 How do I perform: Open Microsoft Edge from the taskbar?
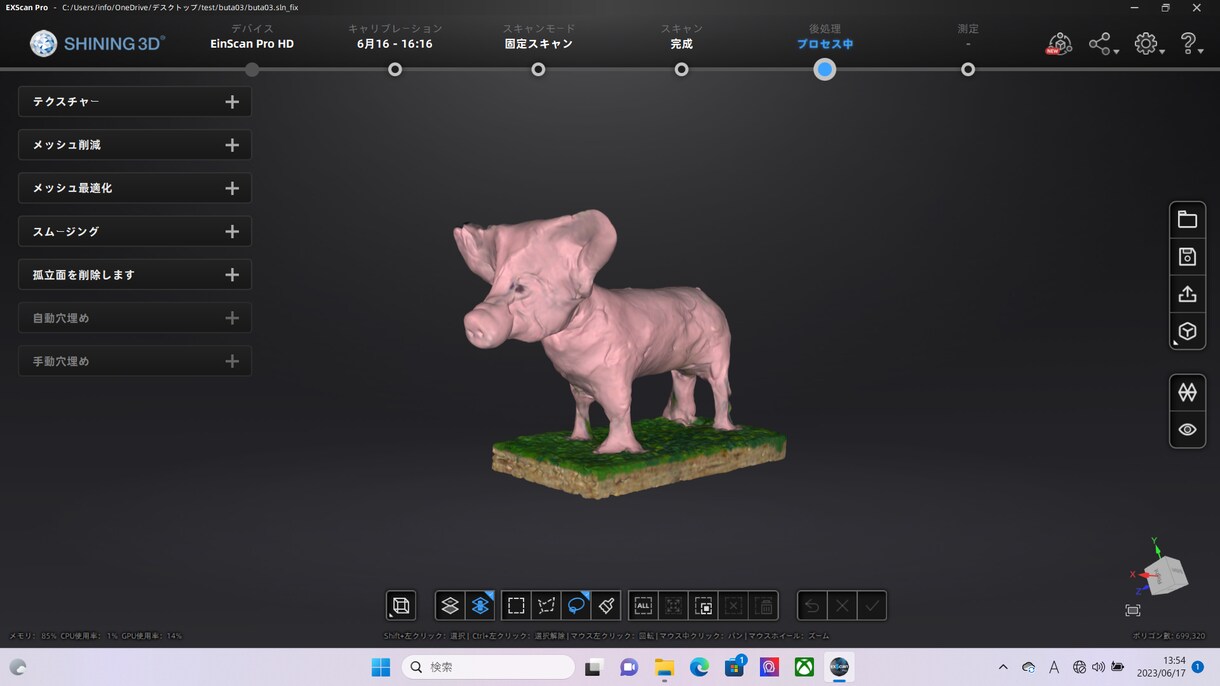(699, 667)
